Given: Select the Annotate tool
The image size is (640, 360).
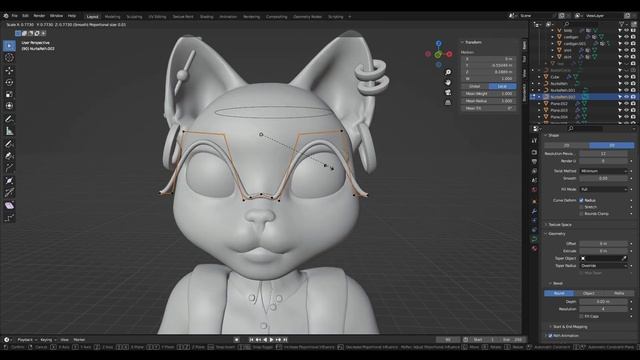Looking at the screenshot, I should pos(9,119).
